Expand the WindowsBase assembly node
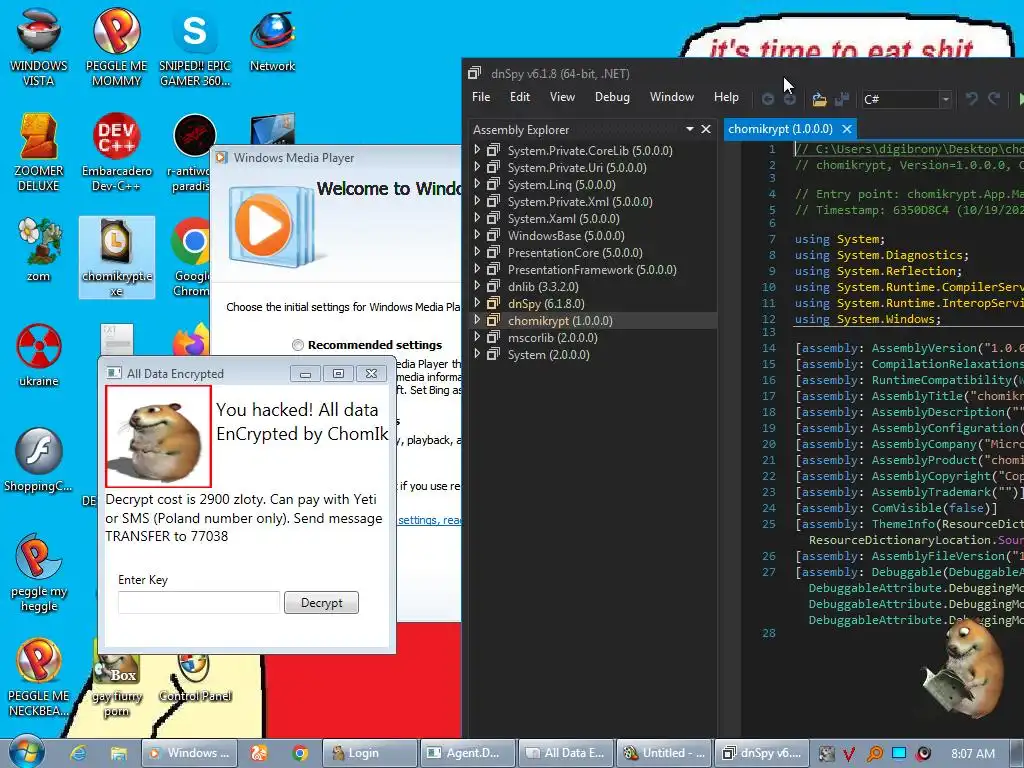The width and height of the screenshot is (1024, 768). point(477,235)
